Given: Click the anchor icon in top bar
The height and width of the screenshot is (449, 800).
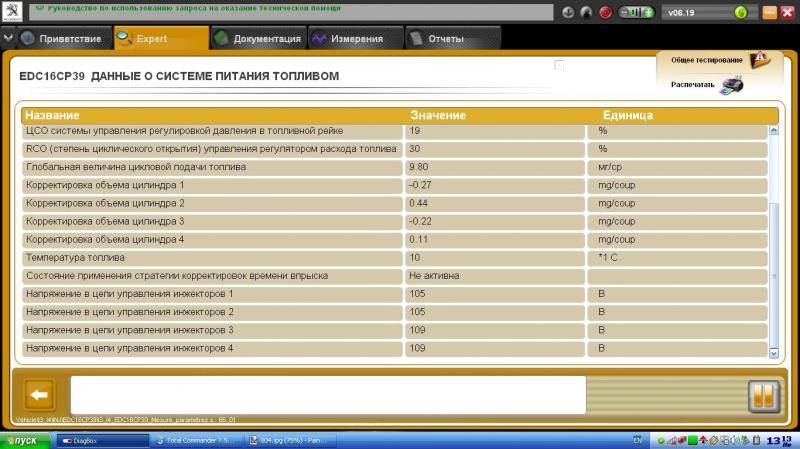Looking at the screenshot, I should click(x=568, y=13).
